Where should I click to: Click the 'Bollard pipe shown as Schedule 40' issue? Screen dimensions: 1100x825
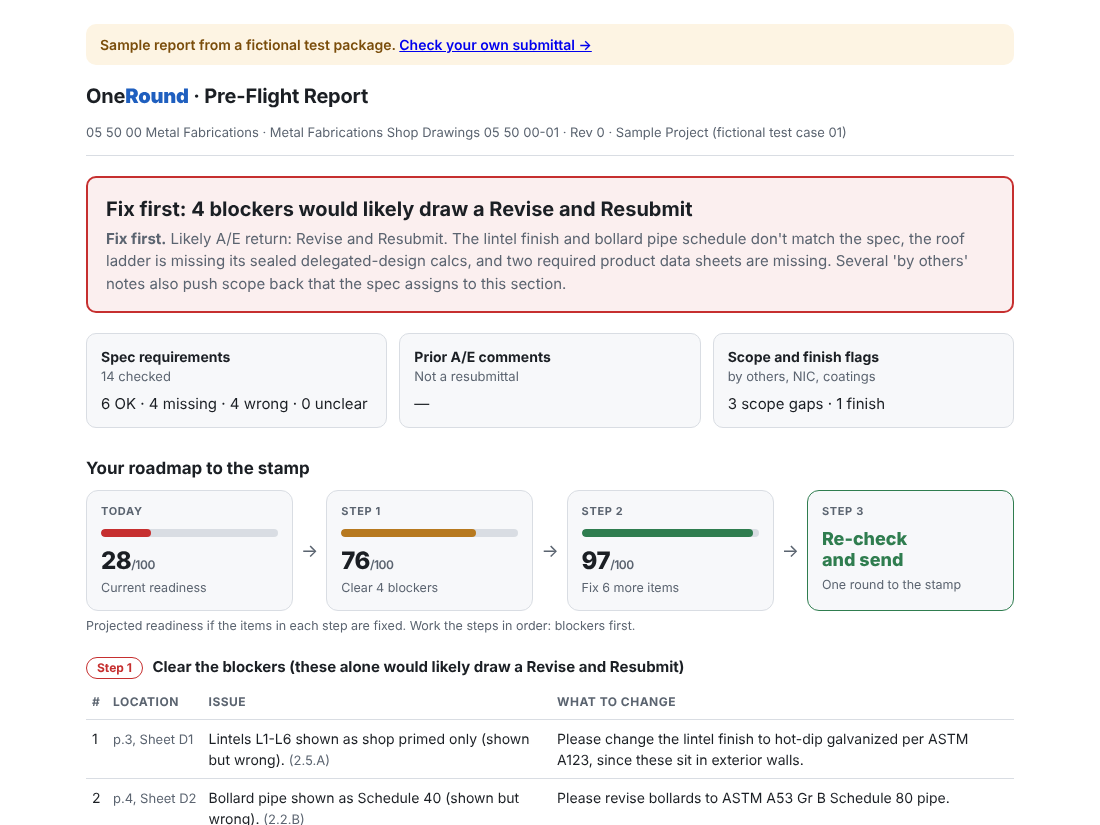click(363, 808)
